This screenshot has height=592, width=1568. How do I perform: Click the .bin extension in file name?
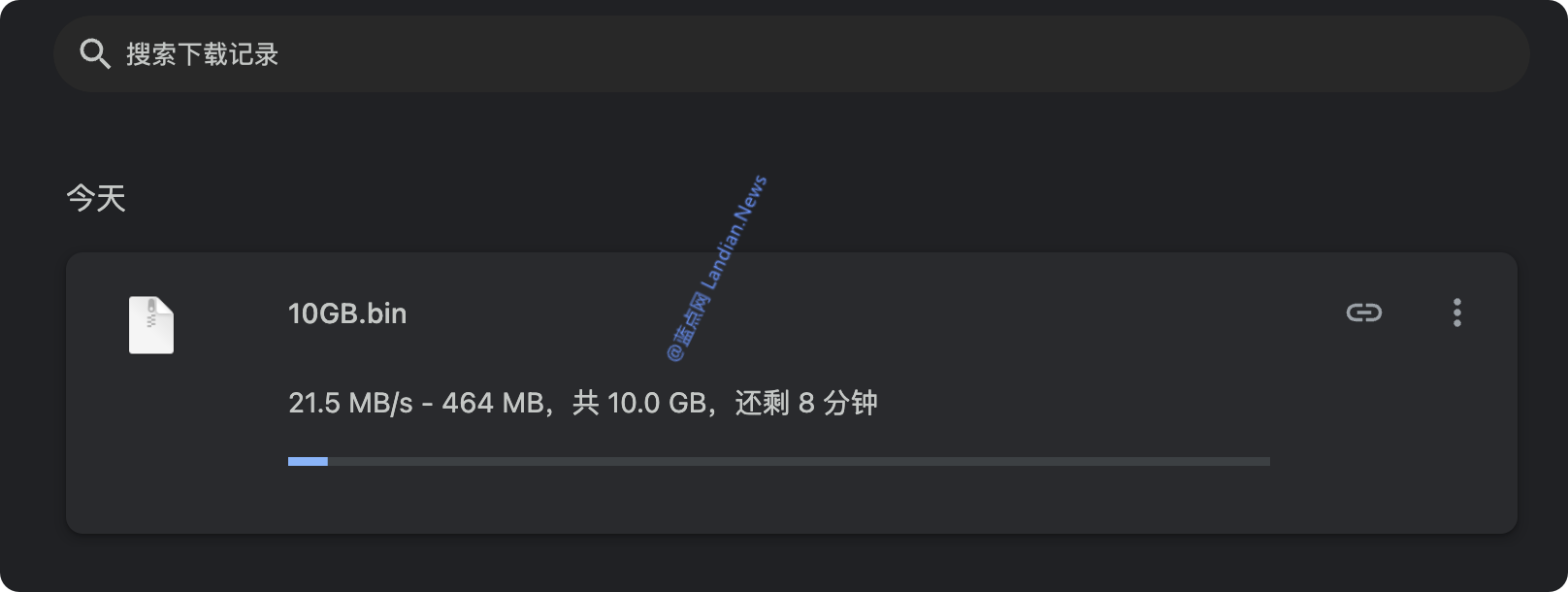(x=384, y=313)
